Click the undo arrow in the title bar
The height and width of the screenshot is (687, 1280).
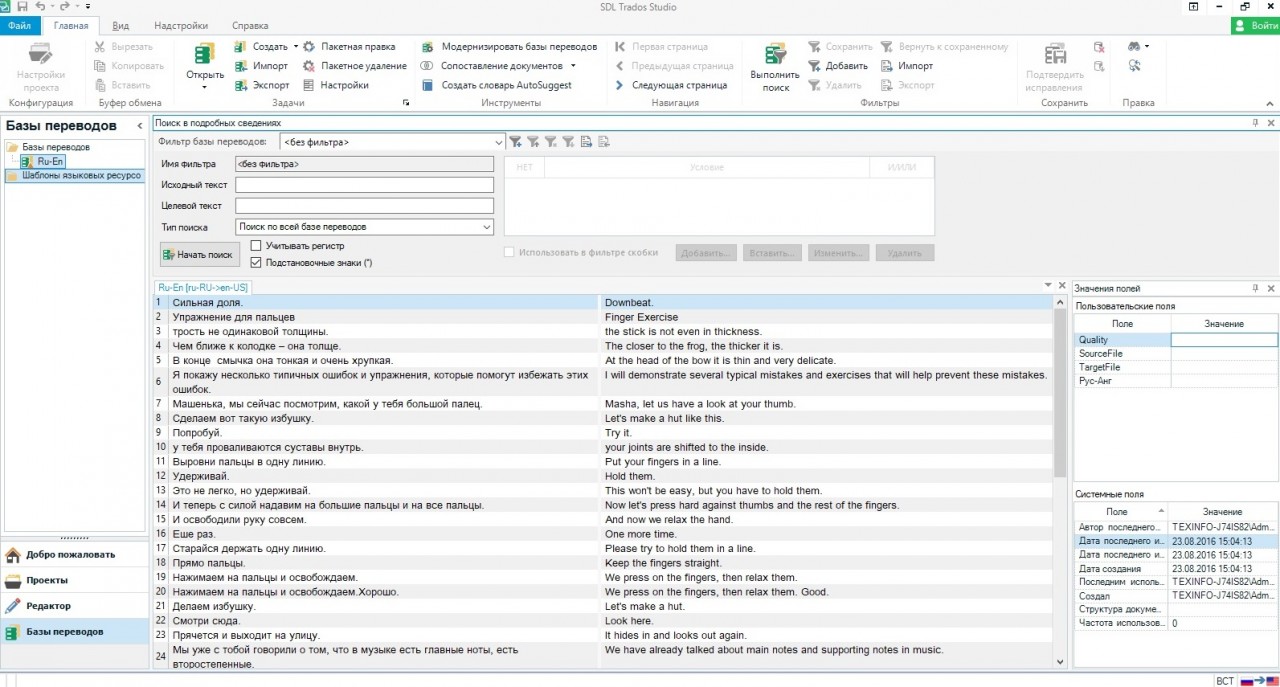coord(40,6)
